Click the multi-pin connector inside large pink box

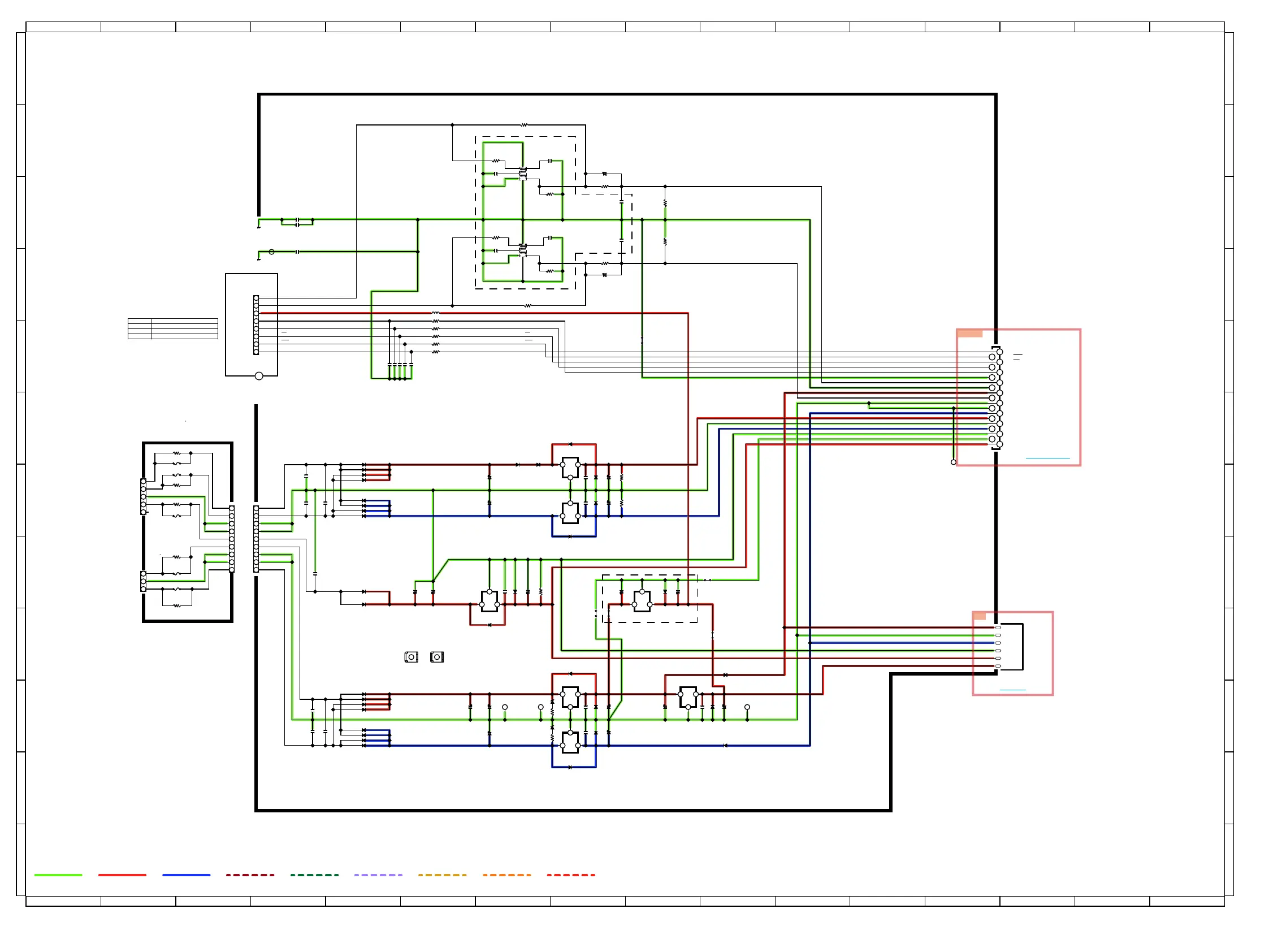(x=996, y=397)
